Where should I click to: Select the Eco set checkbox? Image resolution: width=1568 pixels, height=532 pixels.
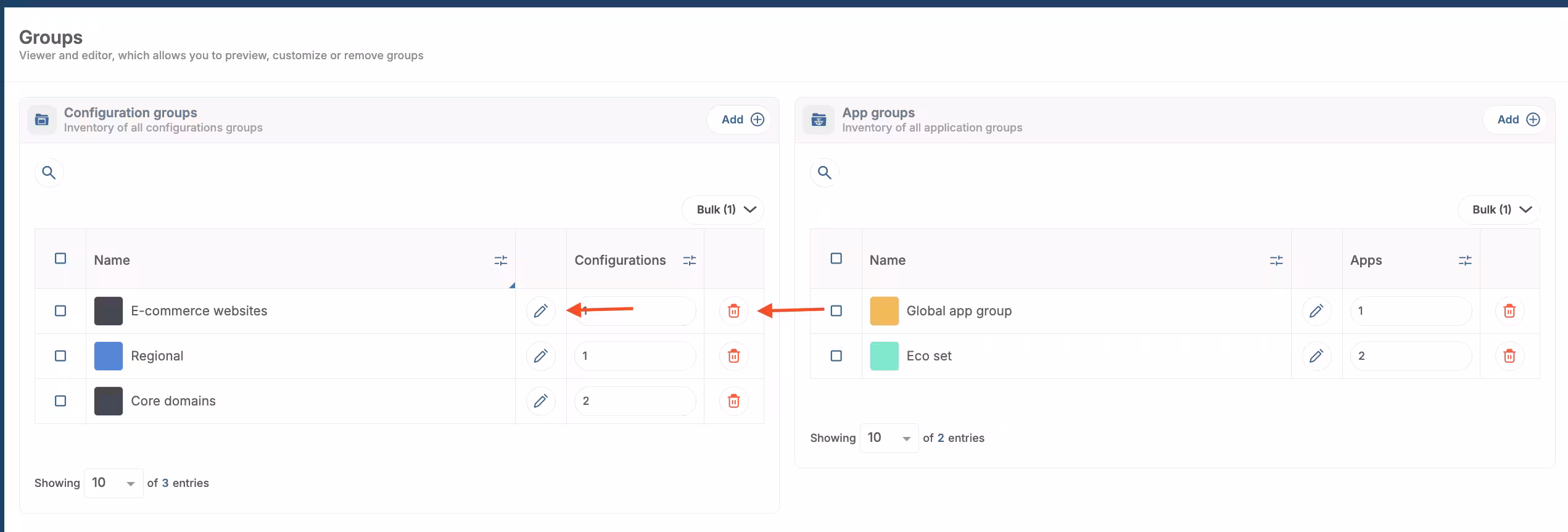[x=836, y=356]
